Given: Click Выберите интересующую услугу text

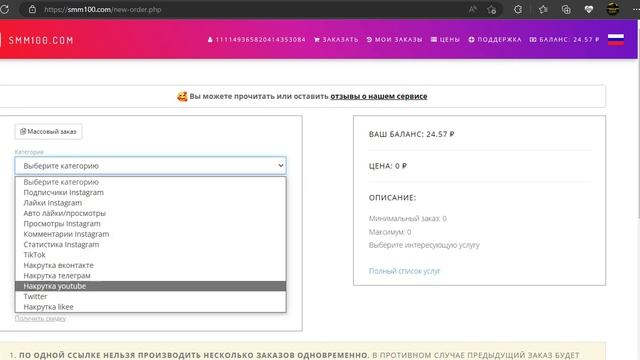Looking at the screenshot, I should 424,245.
